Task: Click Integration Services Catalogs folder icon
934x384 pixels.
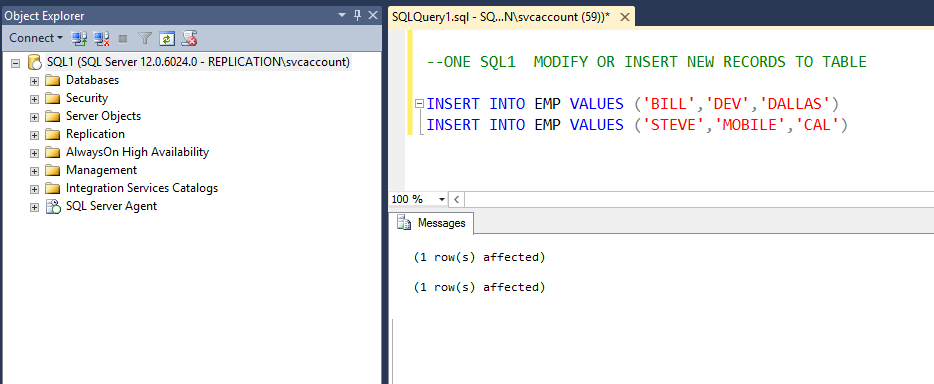Action: pyautogui.click(x=53, y=188)
